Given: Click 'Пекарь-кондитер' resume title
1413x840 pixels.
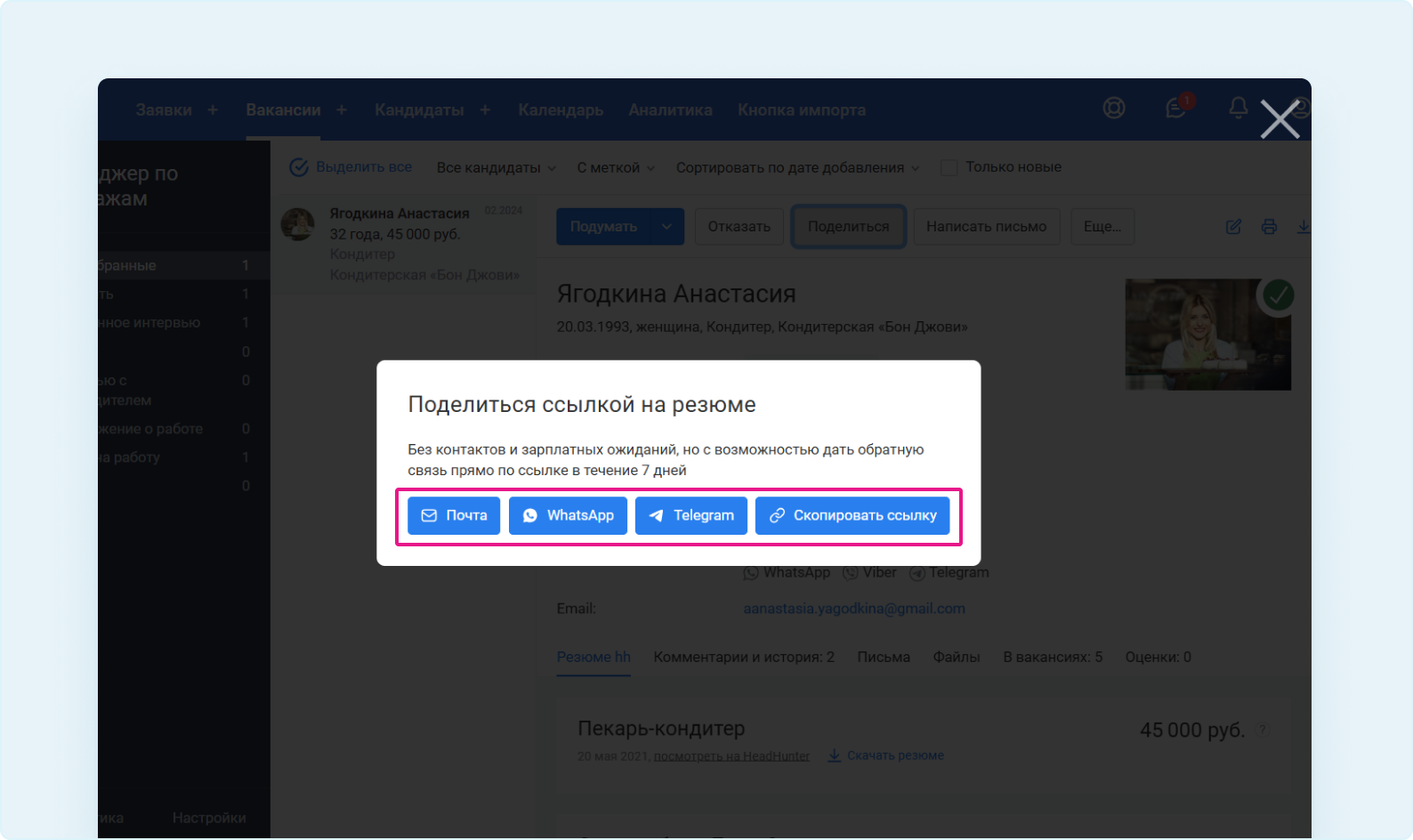Looking at the screenshot, I should [x=661, y=729].
